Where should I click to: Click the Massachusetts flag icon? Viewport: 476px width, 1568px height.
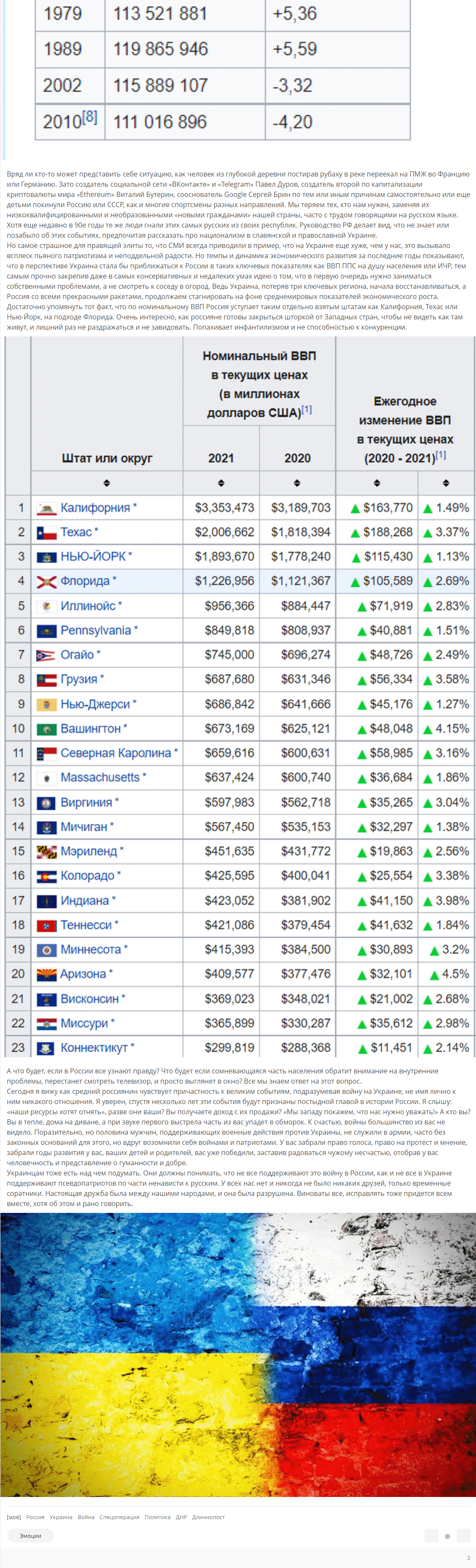coord(46,777)
